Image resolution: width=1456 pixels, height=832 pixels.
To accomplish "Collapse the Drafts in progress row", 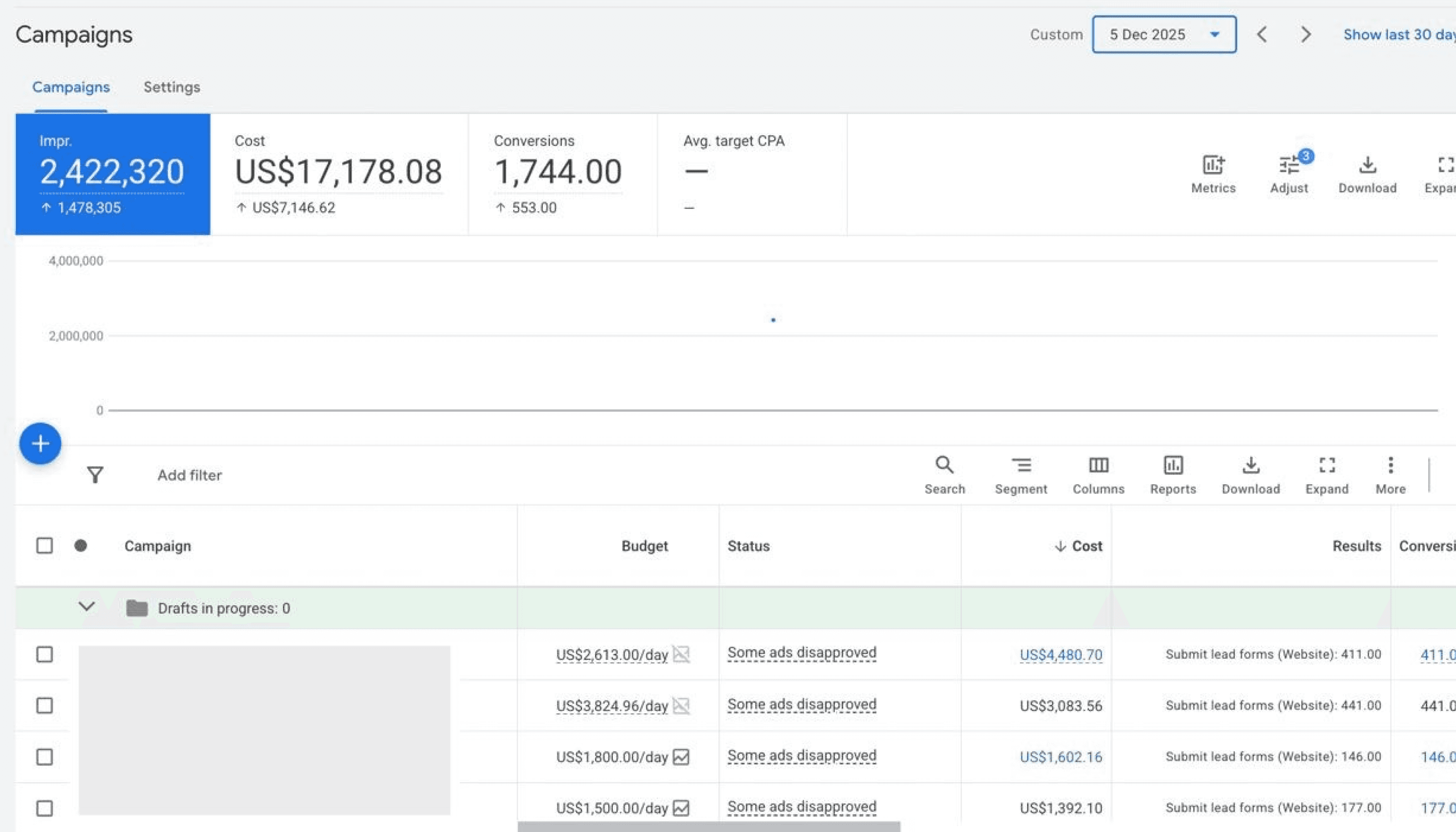I will click(x=86, y=607).
